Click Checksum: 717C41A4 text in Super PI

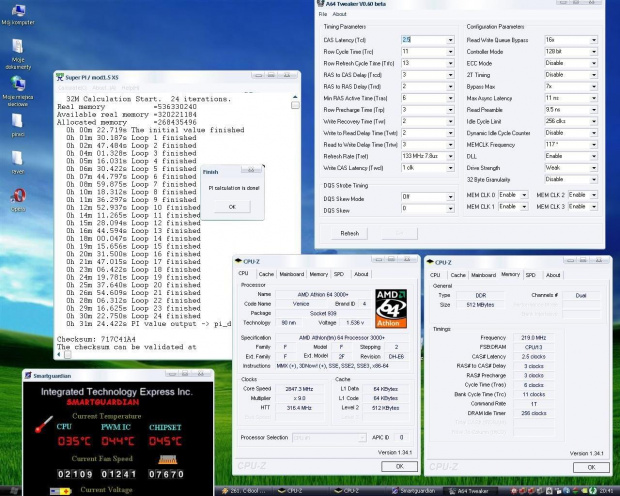[x=96, y=339]
